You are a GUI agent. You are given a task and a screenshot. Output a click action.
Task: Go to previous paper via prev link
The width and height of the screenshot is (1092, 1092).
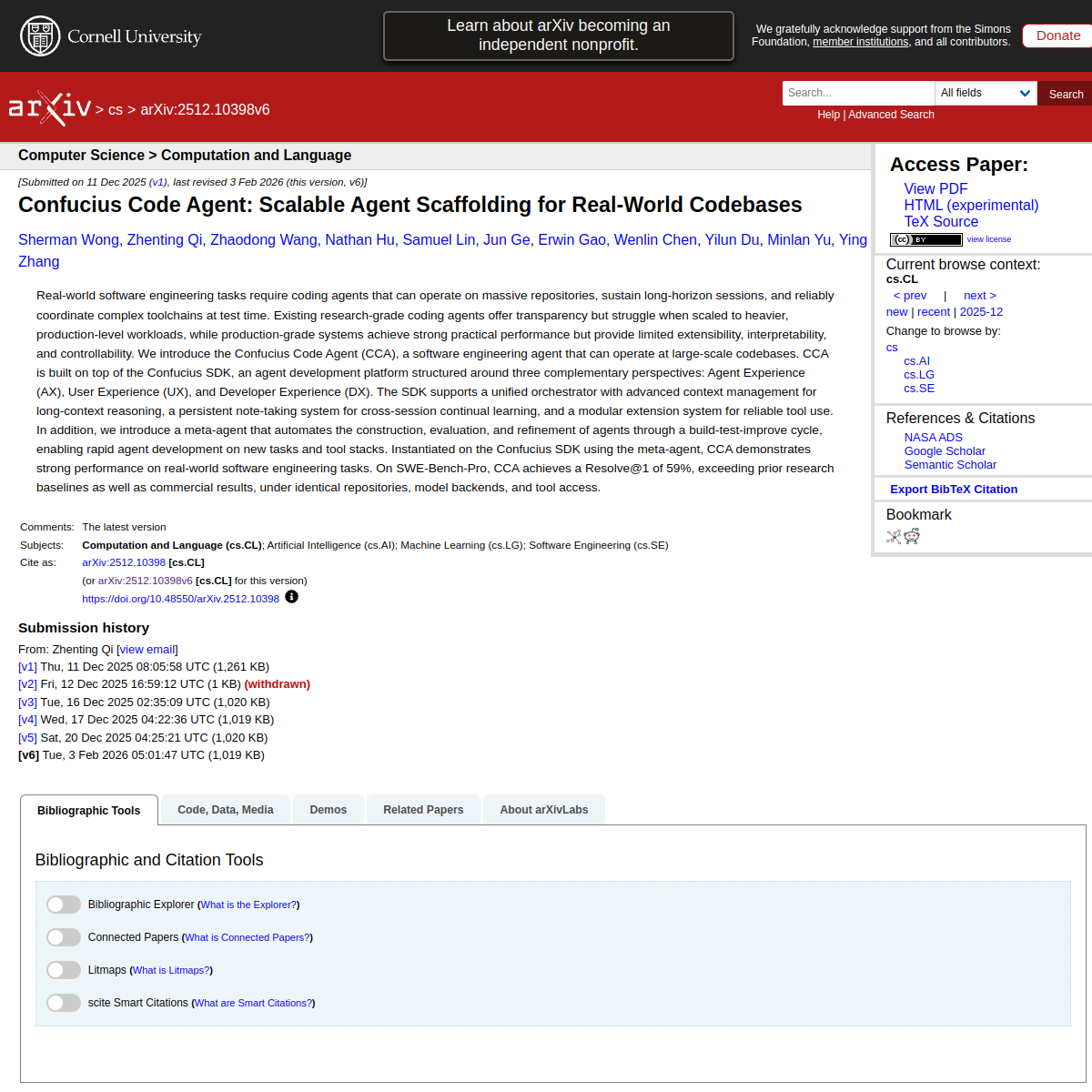click(x=910, y=296)
